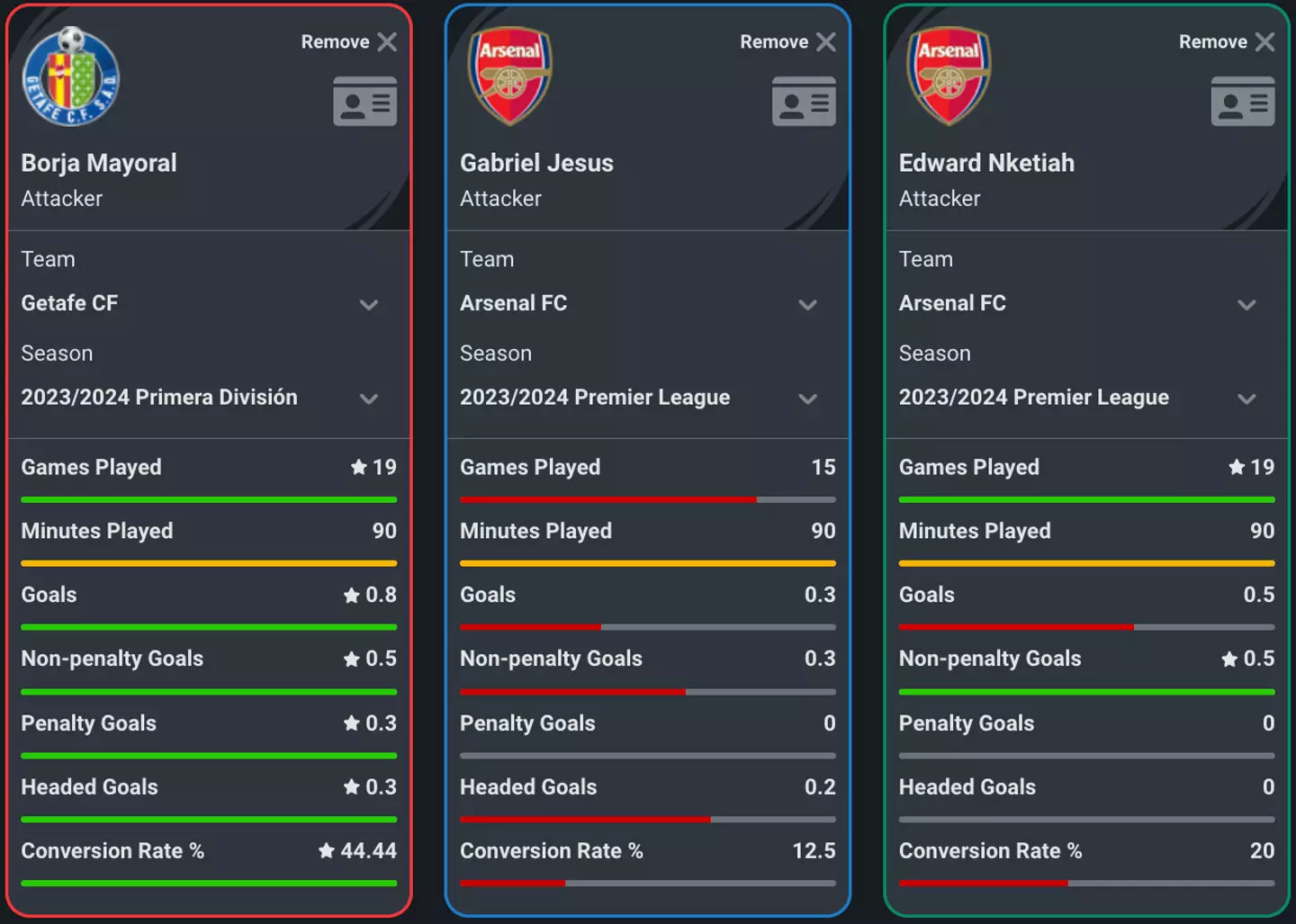Open Edward Nketiah's profile card icon
The height and width of the screenshot is (924, 1296).
click(x=1243, y=101)
